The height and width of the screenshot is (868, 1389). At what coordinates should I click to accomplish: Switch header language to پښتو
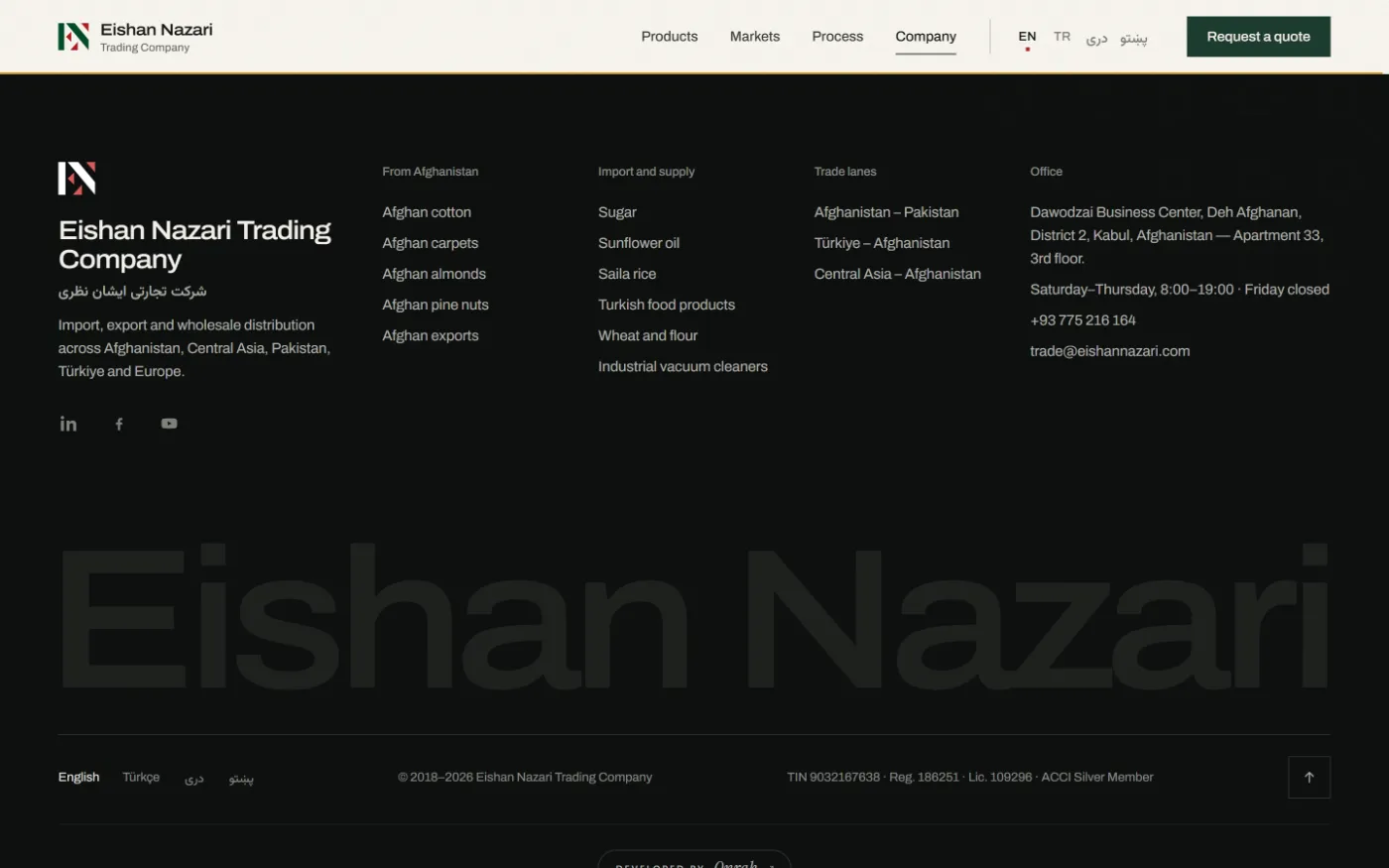[1134, 38]
